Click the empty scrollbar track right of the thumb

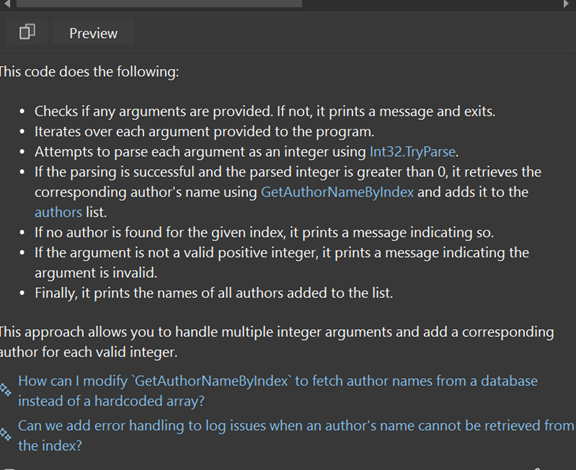[x=432, y=3]
